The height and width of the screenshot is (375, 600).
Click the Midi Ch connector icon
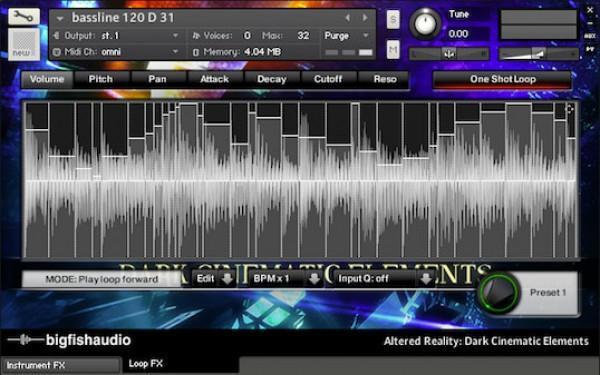click(57, 52)
